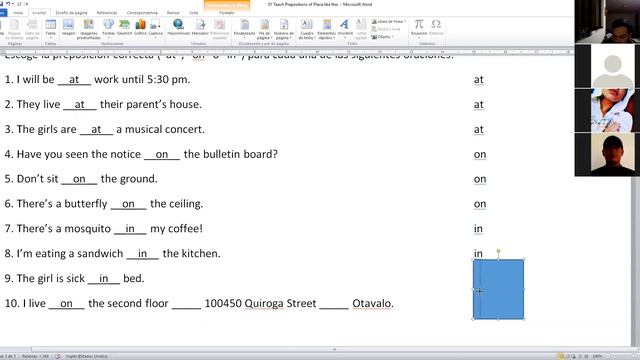Click the word 'Otavalo' in sentence 10
Viewport: 640px width, 360px height.
373,304
